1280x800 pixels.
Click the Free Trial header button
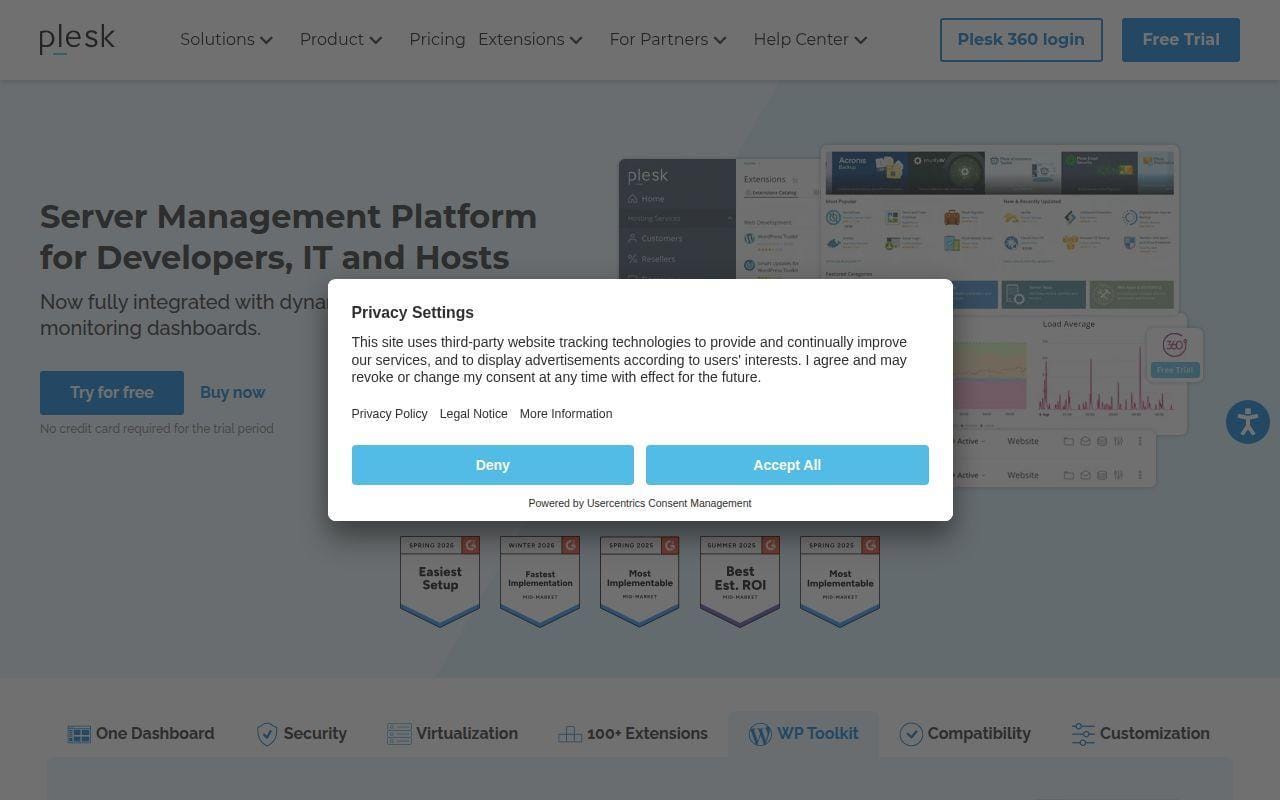[x=1181, y=40]
